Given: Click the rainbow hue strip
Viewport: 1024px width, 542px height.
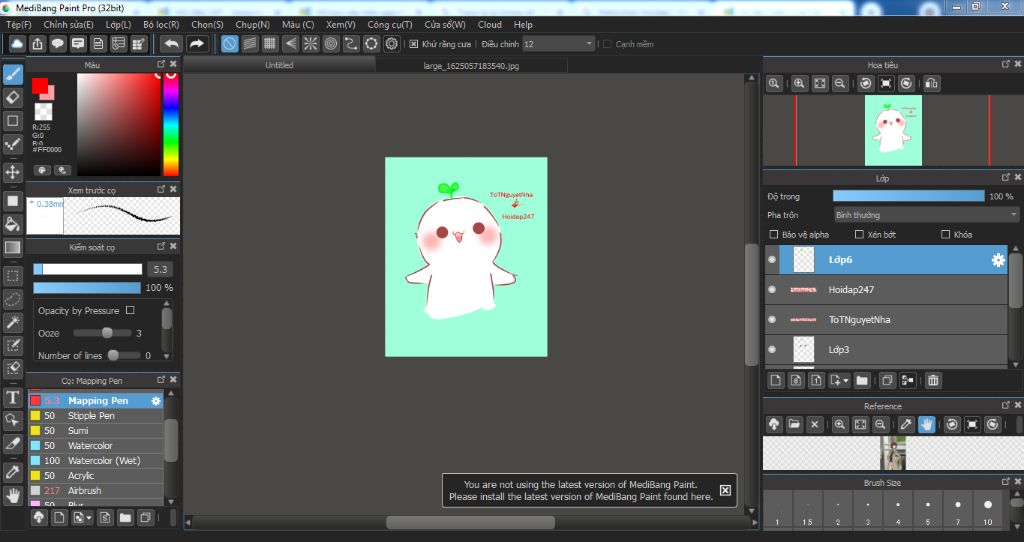Looking at the screenshot, I should (171, 124).
